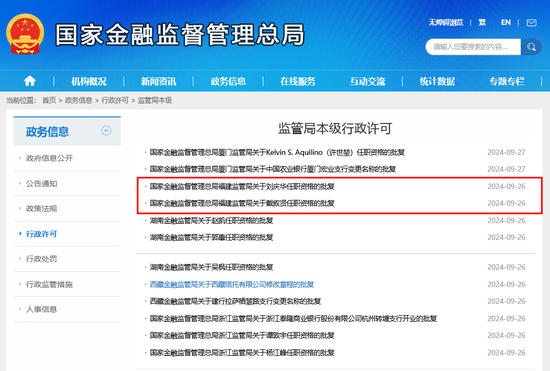550x371 pixels.
Task: Select 人事信息 in sidebar
Action: click(41, 309)
